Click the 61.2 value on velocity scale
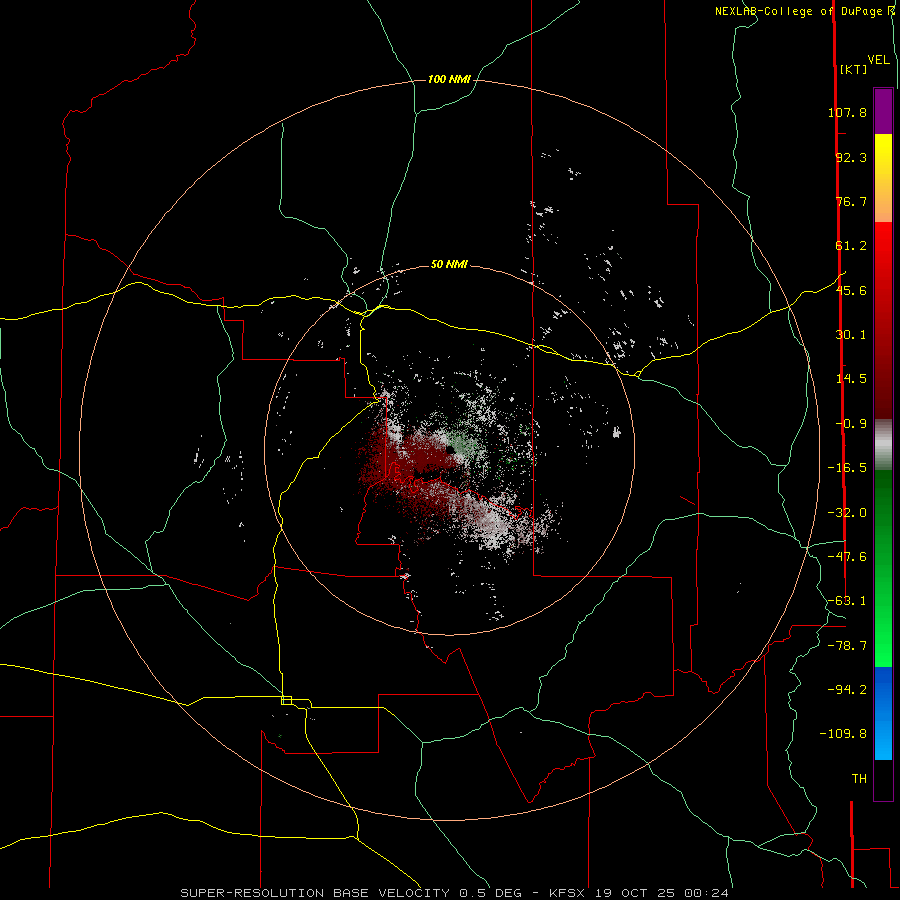 point(851,246)
